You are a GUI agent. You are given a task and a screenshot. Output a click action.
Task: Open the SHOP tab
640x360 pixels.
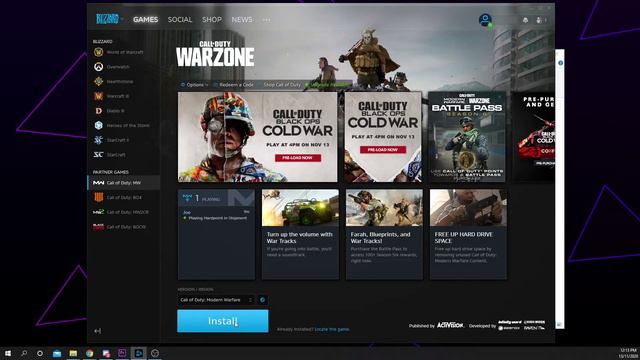tap(212, 20)
